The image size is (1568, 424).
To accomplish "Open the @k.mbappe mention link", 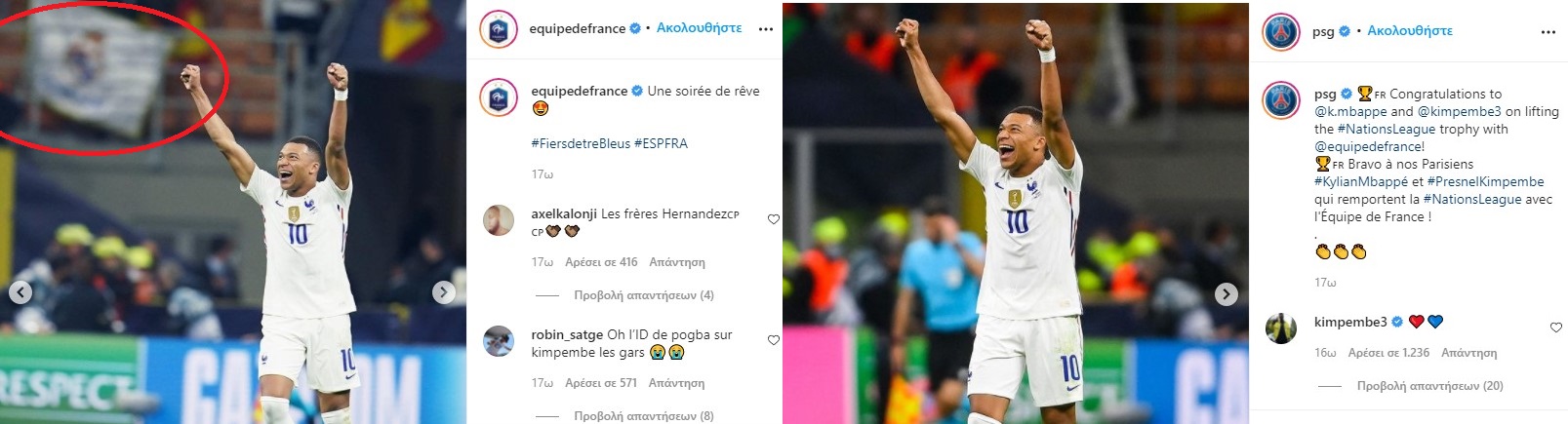I will point(1350,111).
